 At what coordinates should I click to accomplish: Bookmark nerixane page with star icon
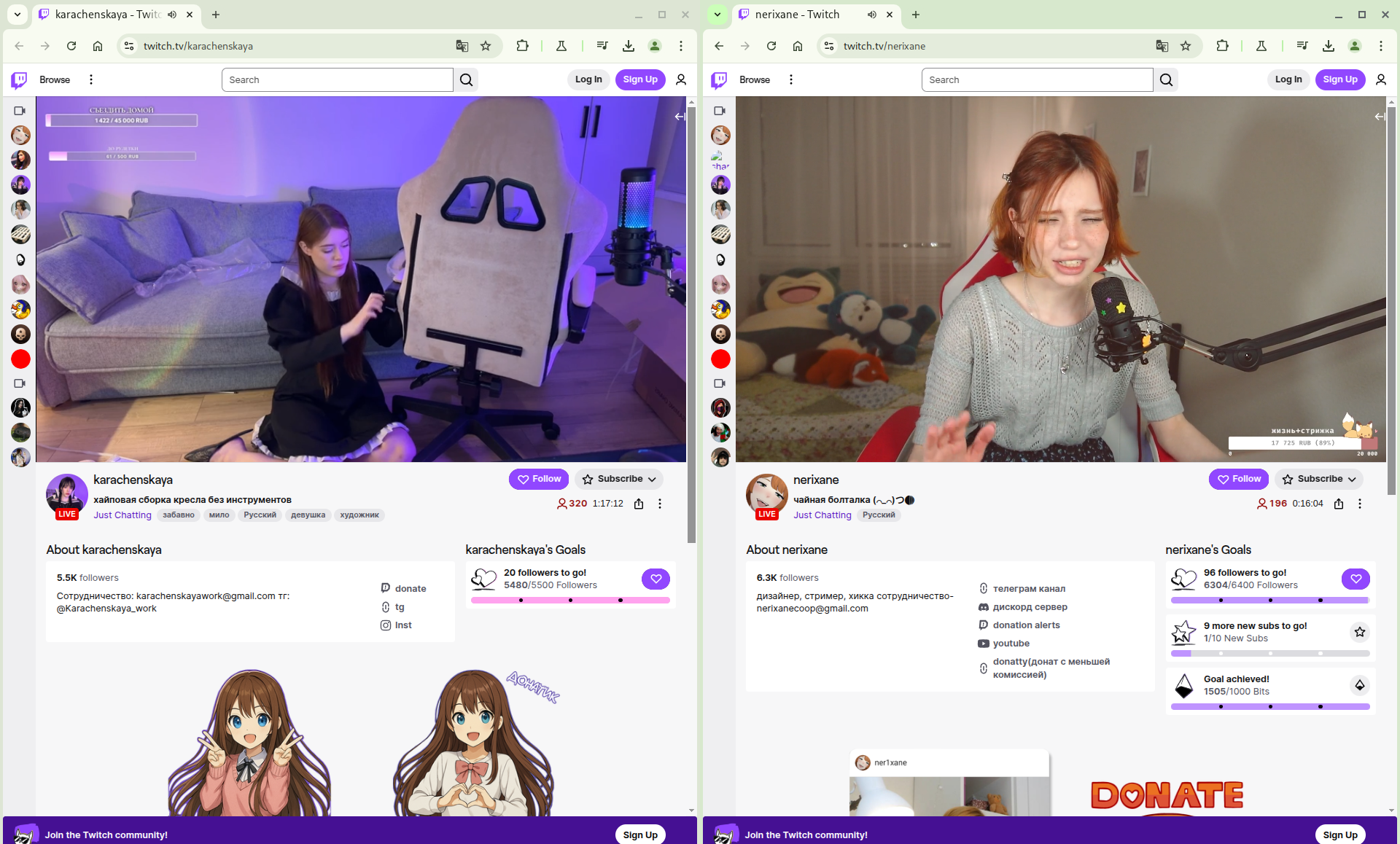click(1186, 46)
